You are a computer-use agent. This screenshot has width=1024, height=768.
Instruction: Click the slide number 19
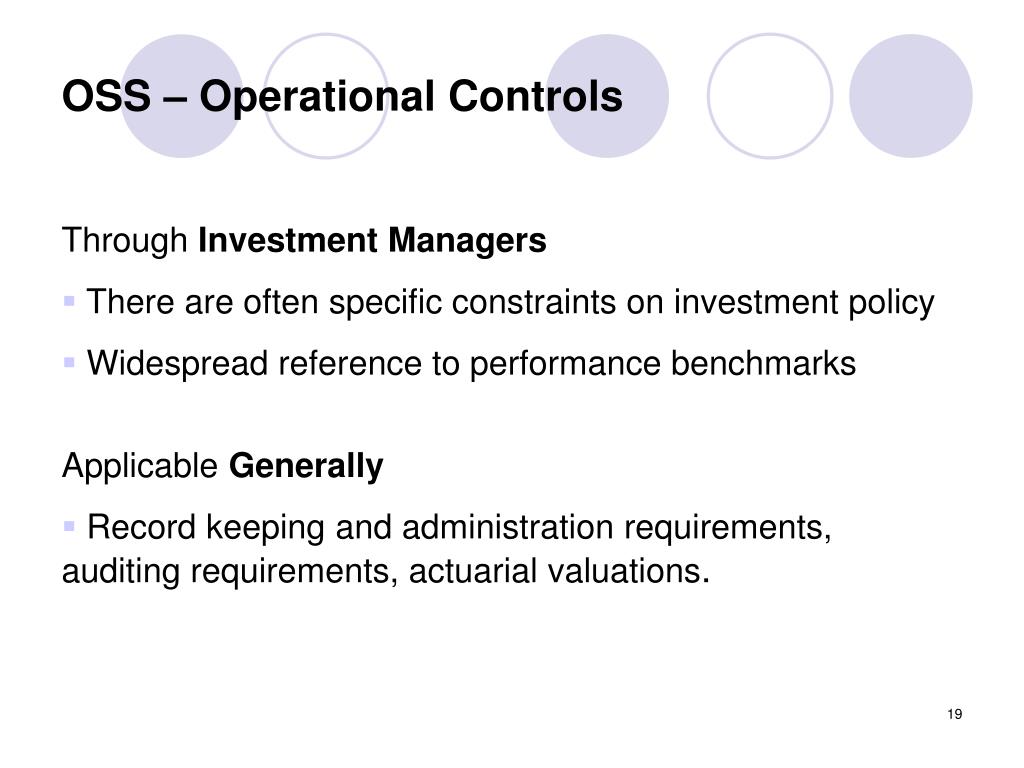coord(955,714)
